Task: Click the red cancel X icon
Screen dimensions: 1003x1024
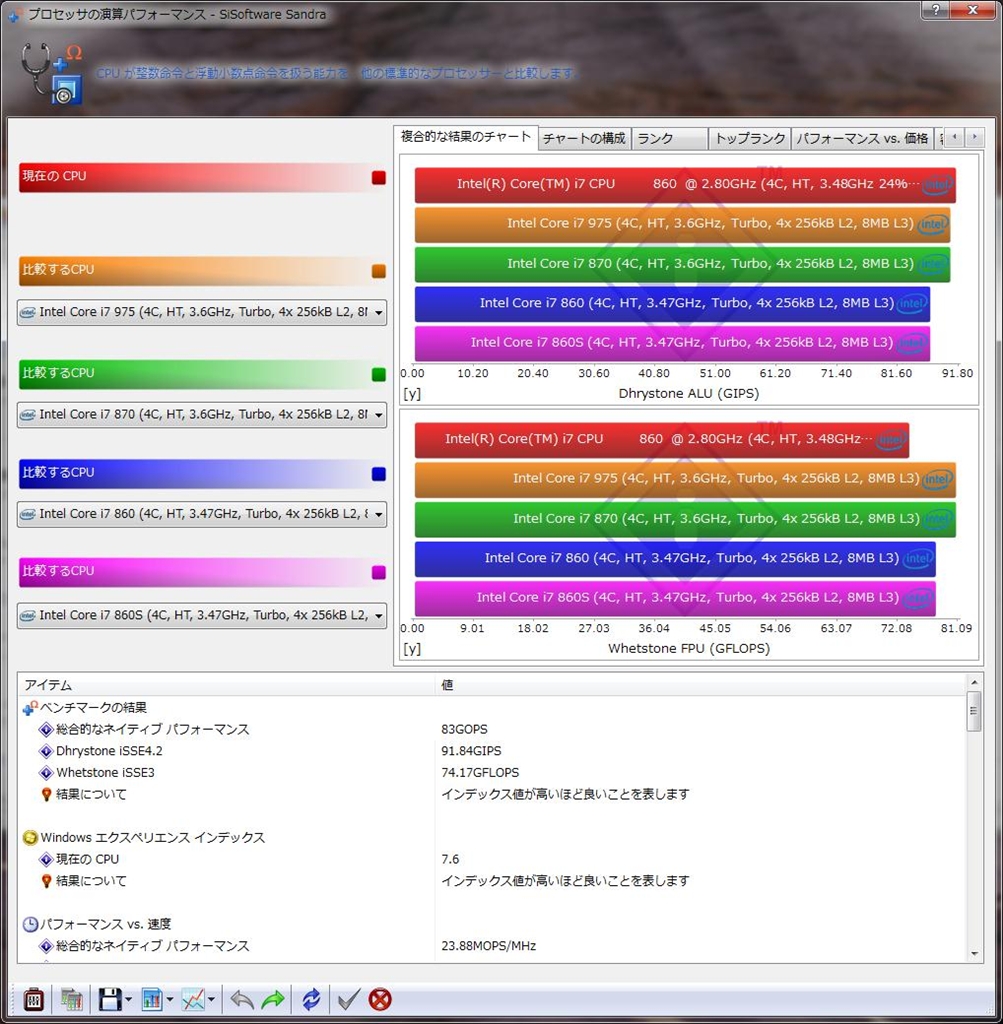Action: pos(380,999)
